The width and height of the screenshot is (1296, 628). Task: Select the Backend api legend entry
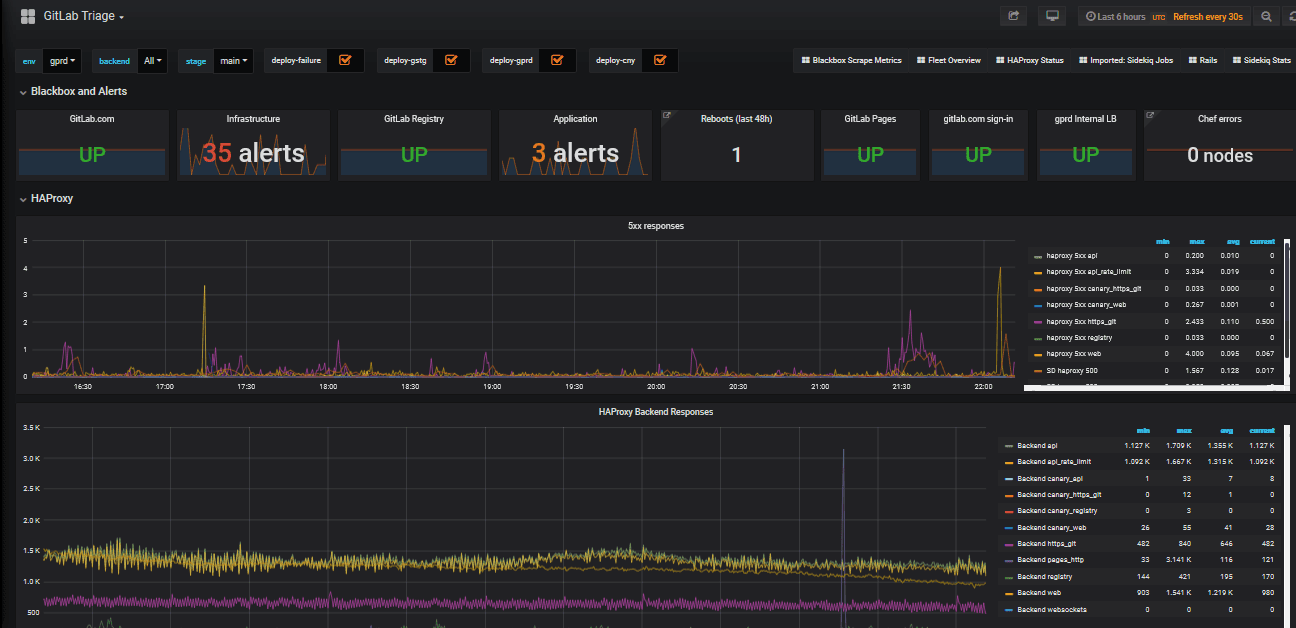[x=1037, y=445]
